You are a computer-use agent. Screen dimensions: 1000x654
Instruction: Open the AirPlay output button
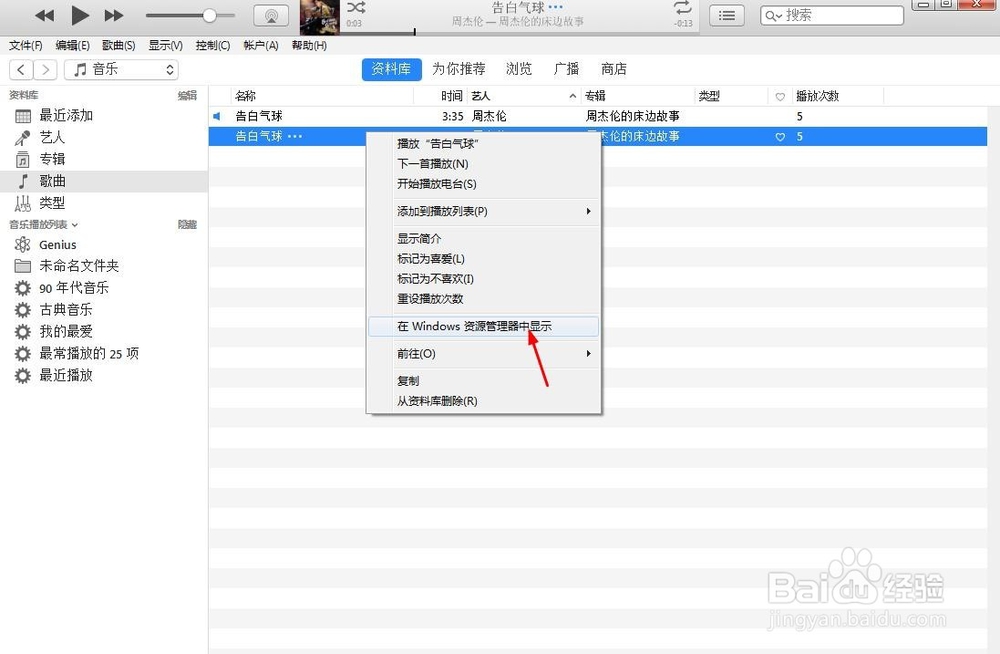coord(271,15)
